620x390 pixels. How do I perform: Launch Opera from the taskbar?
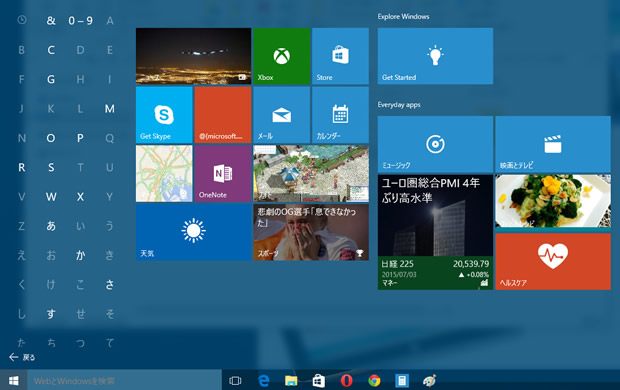coord(346,381)
